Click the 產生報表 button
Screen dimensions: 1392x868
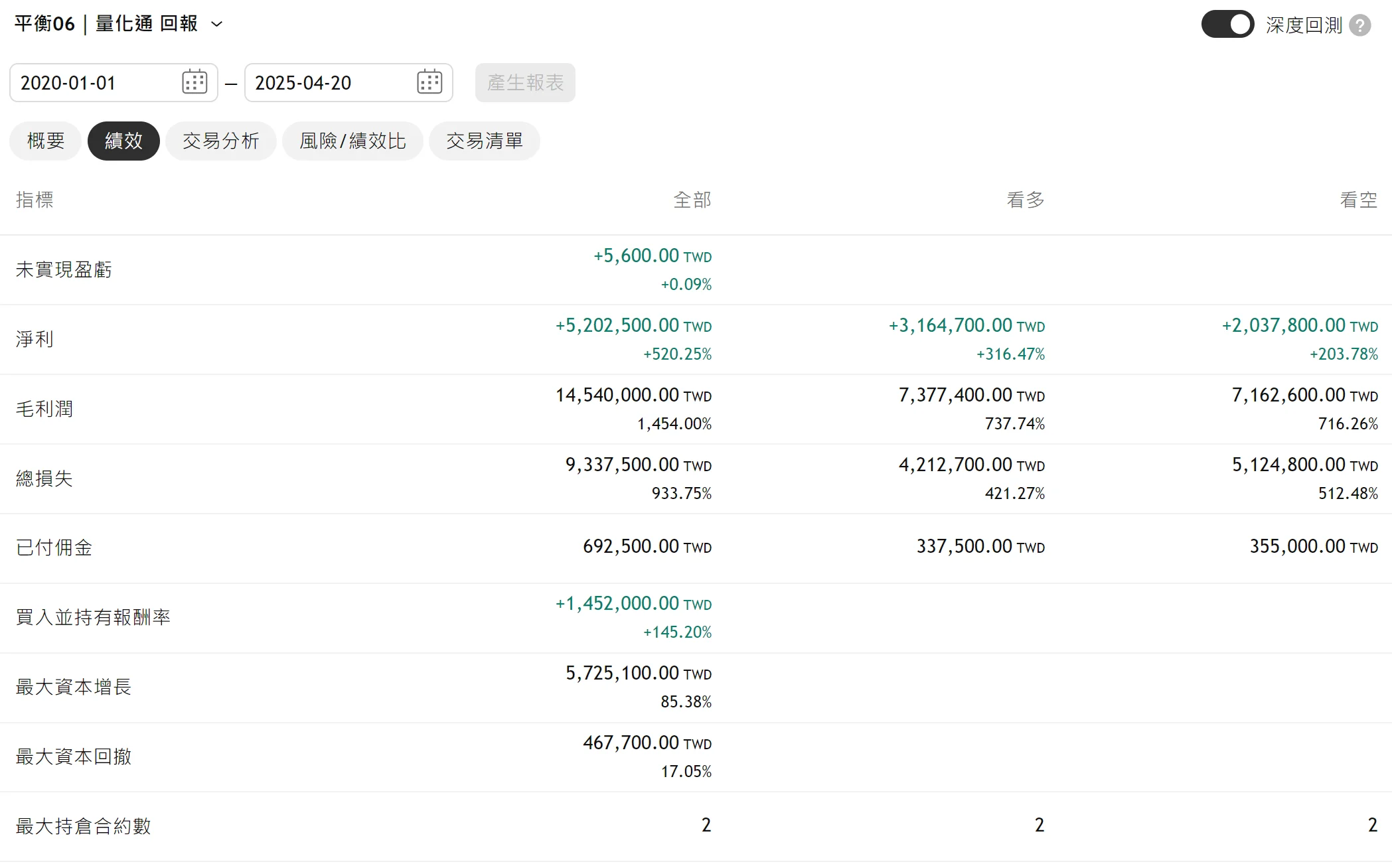(x=525, y=82)
